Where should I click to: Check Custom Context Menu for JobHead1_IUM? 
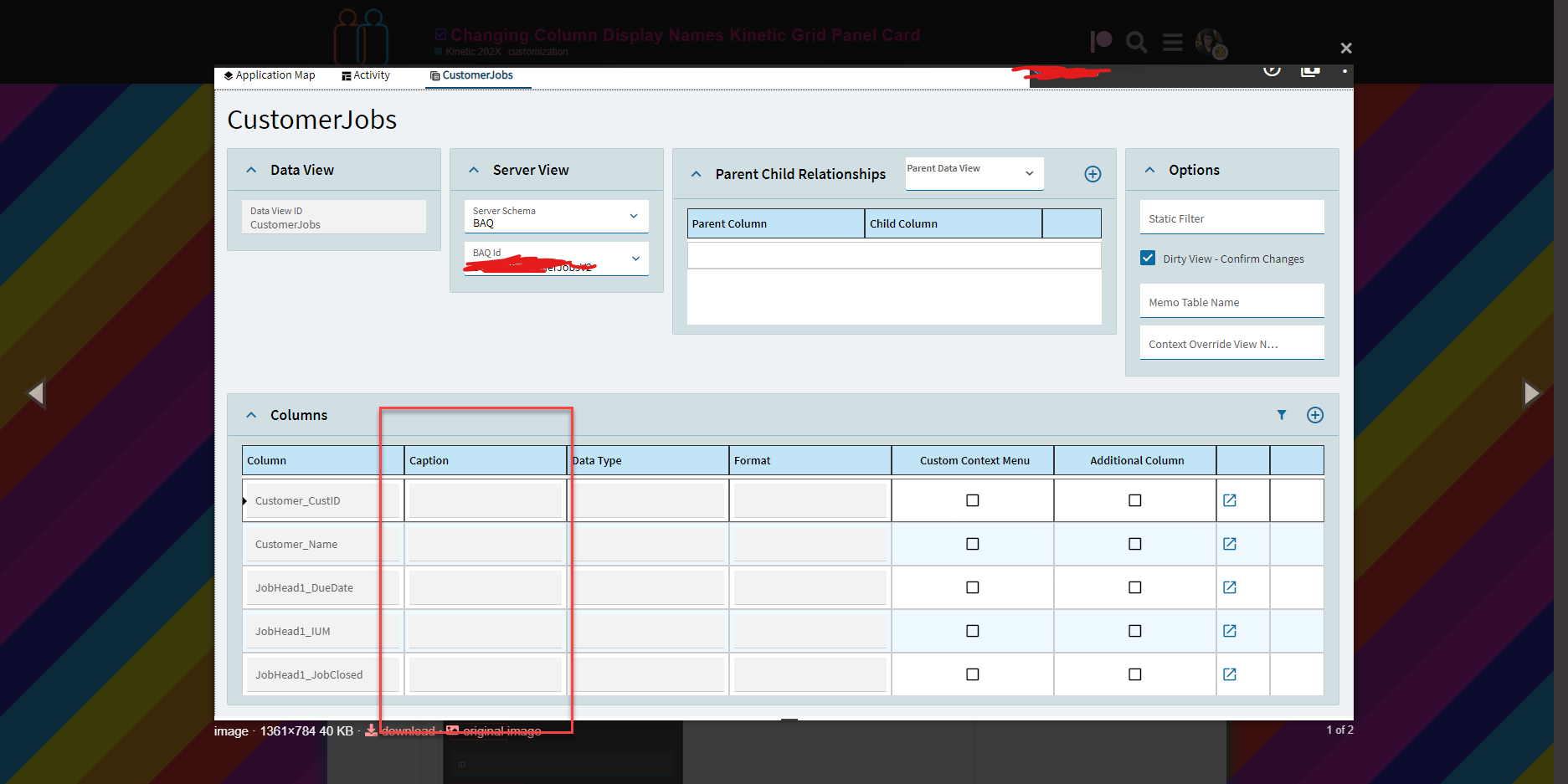click(x=973, y=631)
